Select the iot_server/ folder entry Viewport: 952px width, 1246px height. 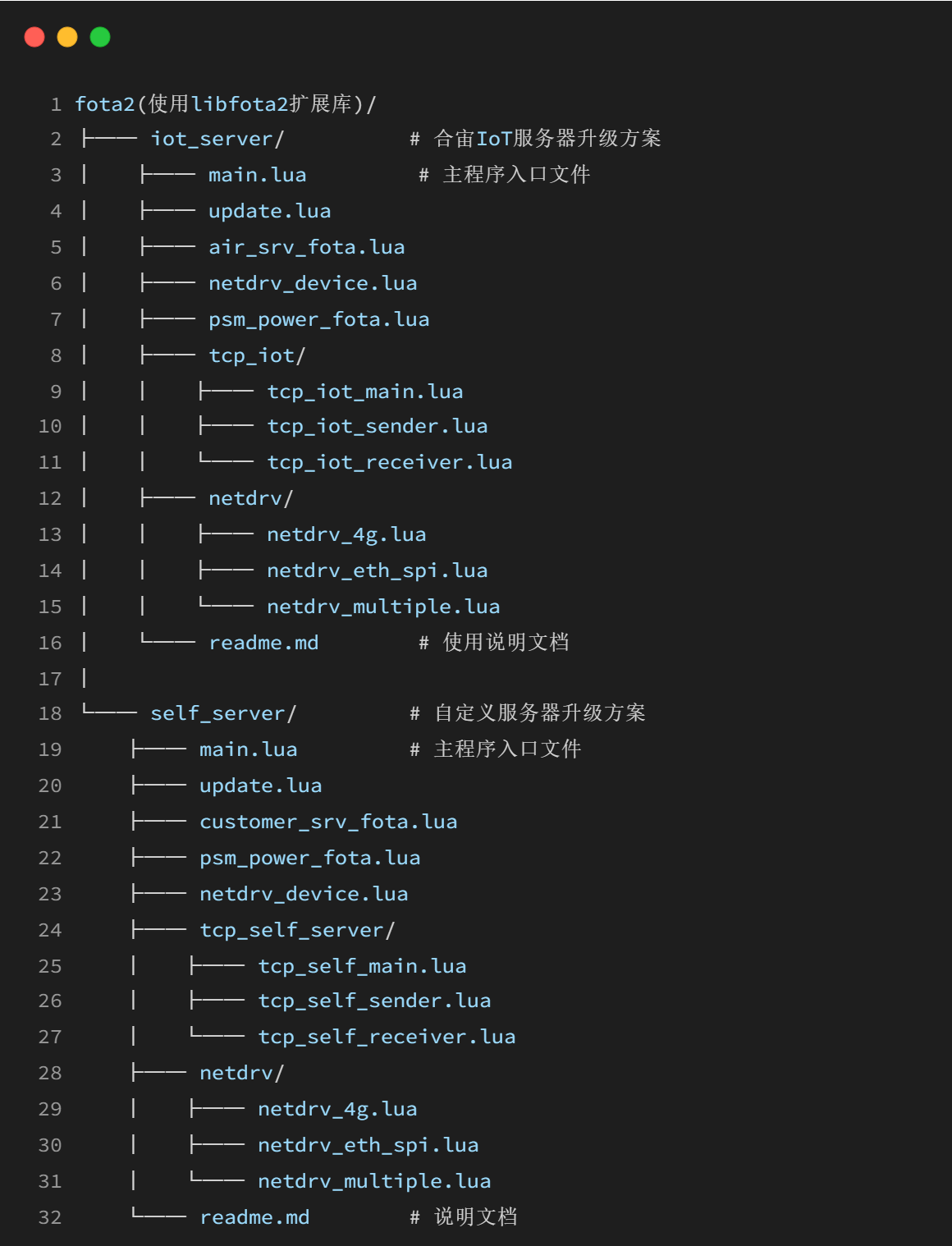(x=217, y=139)
